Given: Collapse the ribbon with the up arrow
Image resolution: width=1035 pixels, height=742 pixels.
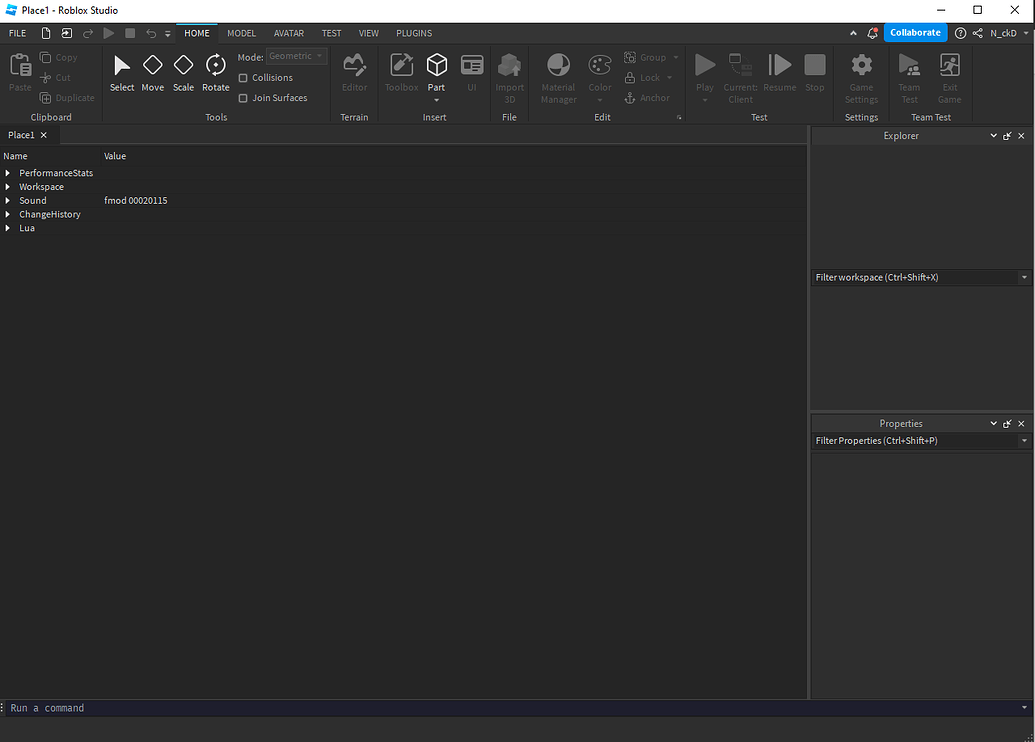Looking at the screenshot, I should click(x=853, y=33).
